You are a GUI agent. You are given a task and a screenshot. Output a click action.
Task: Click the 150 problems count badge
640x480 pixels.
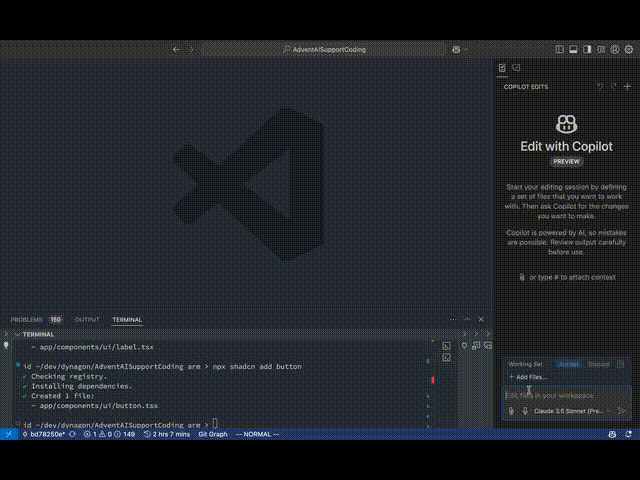coord(56,320)
